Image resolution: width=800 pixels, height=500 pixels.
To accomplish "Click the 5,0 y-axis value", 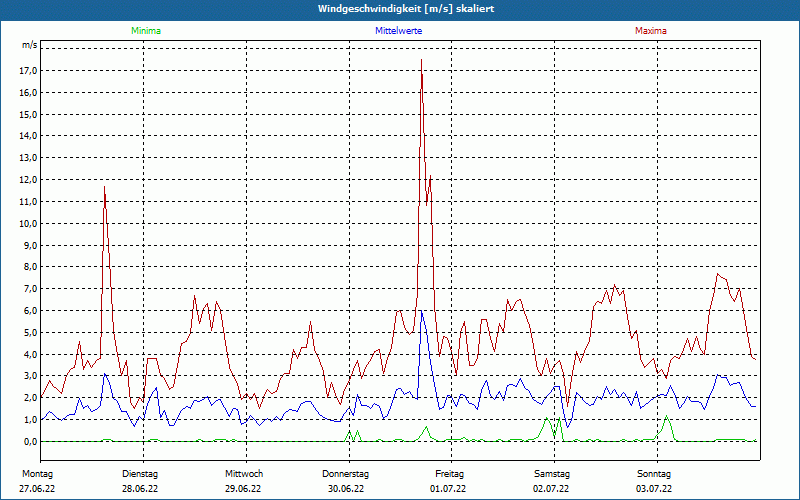I will tap(31, 333).
